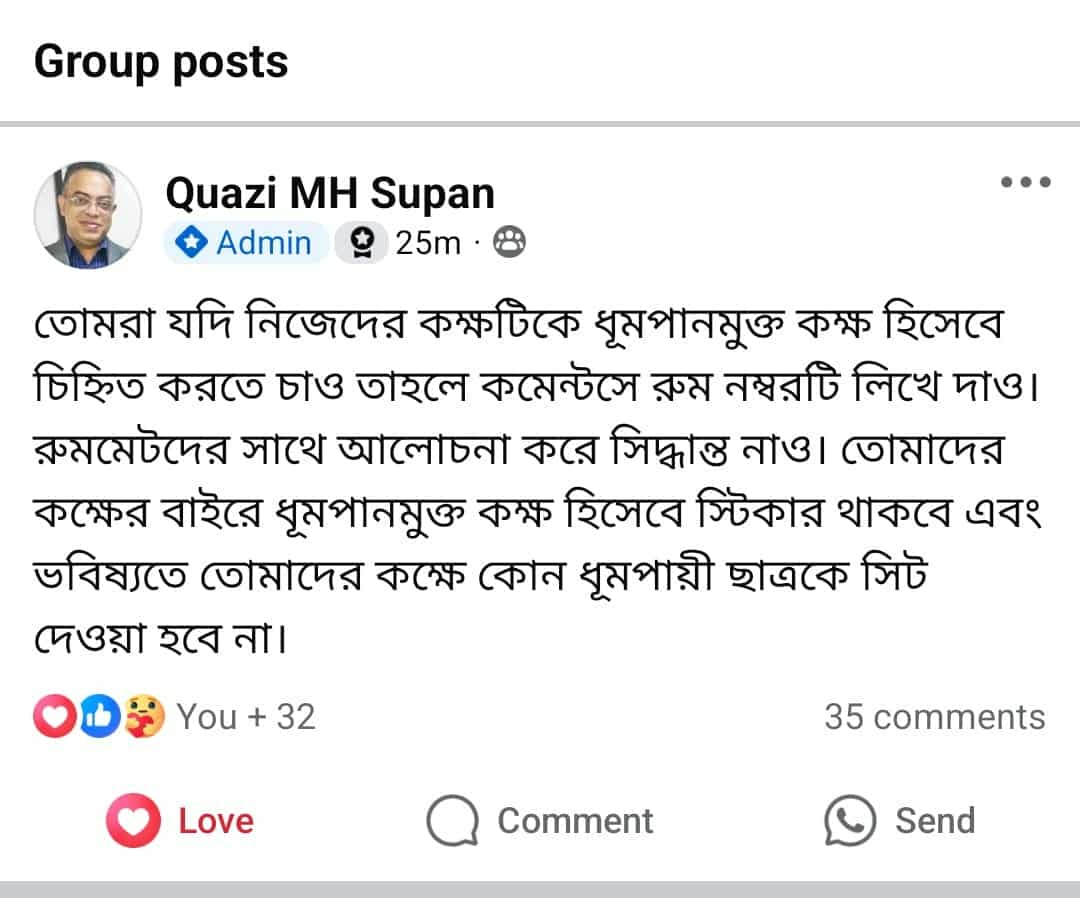The height and width of the screenshot is (899, 1080).
Task: Click the group privacy icon beside timestamp
Action: click(509, 242)
